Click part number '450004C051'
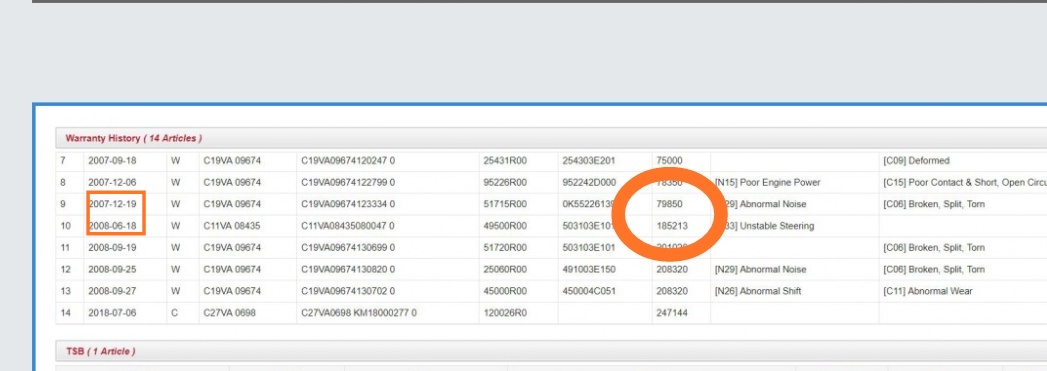 pyautogui.click(x=589, y=292)
